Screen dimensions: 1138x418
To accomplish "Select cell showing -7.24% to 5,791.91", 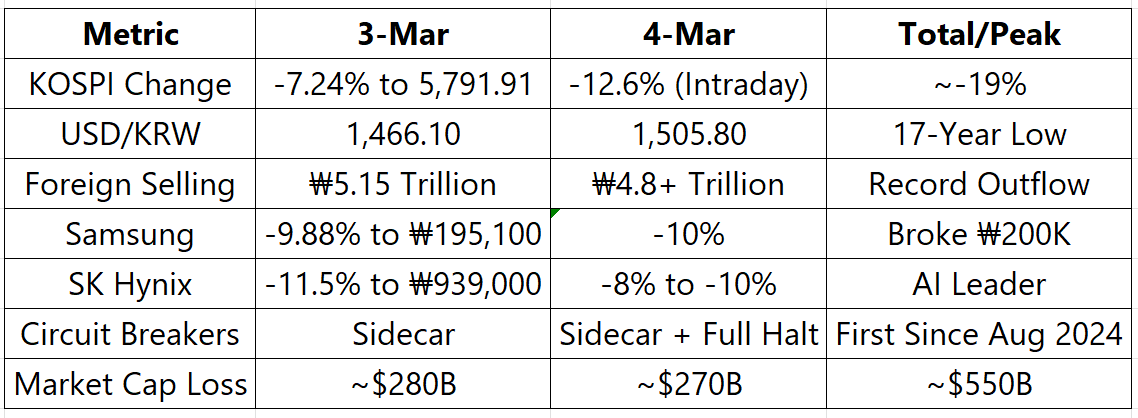I will pos(403,84).
